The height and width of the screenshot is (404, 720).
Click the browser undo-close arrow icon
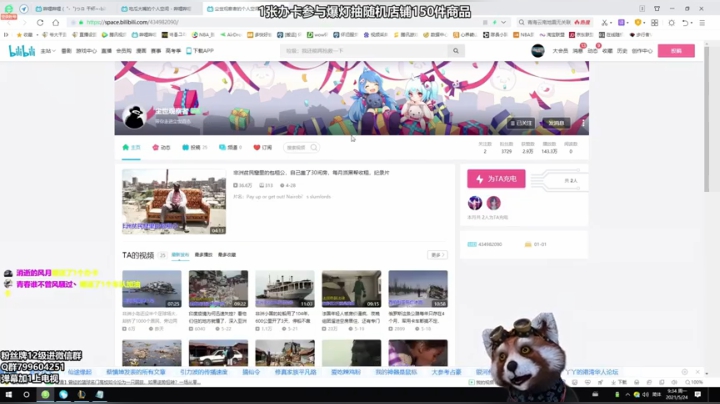(x=685, y=22)
